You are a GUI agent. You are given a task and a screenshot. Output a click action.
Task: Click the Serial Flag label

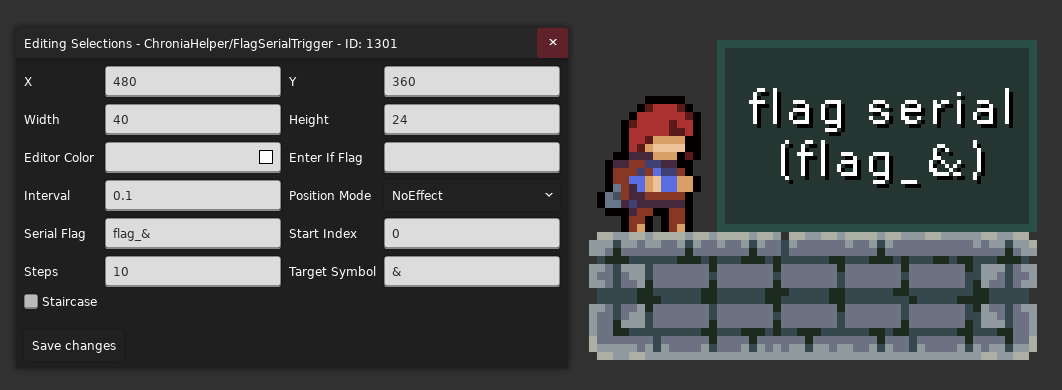54,234
